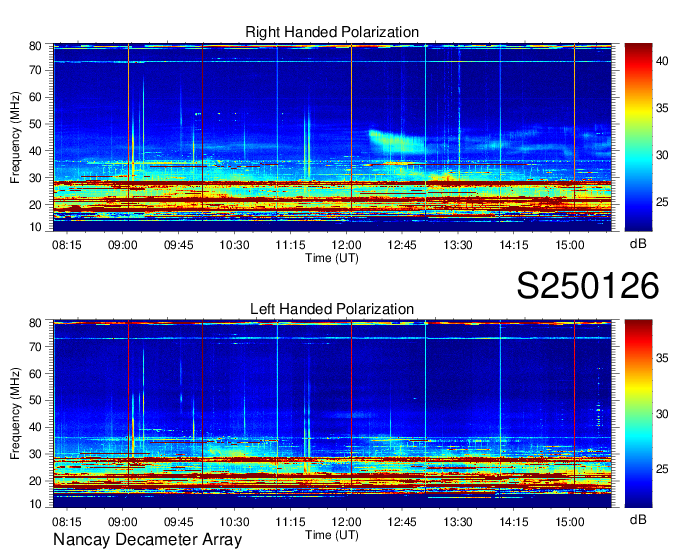Click the 11:15 tick of right-handed plot
Screen dimensions: 680x552
(x=291, y=245)
